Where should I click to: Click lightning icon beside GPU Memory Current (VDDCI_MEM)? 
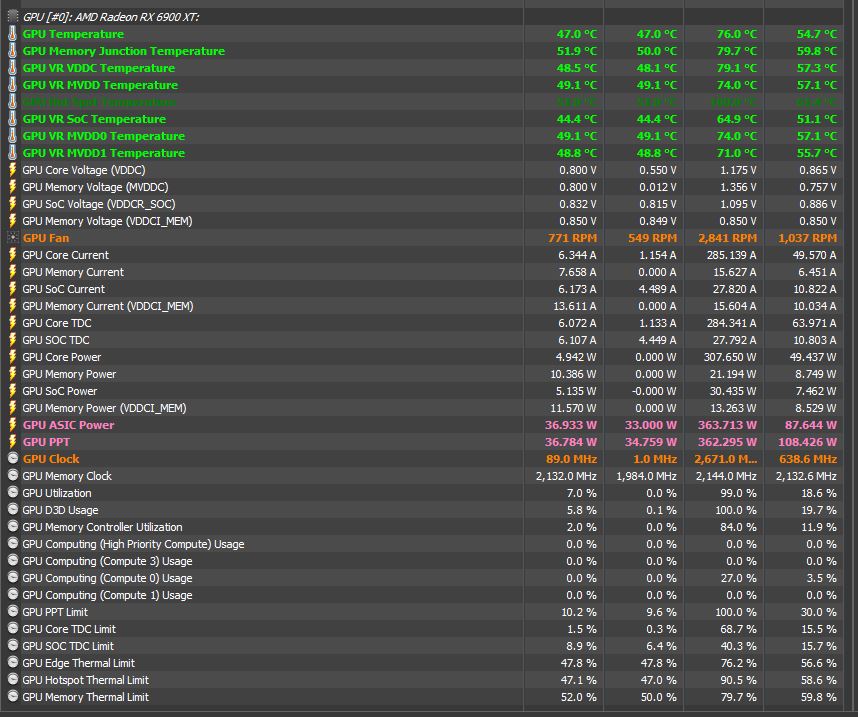13,305
